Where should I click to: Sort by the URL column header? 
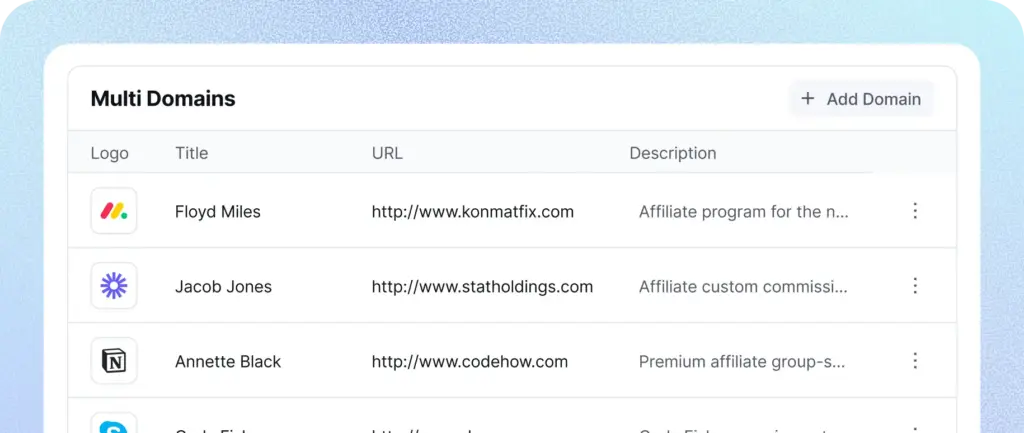coord(387,153)
